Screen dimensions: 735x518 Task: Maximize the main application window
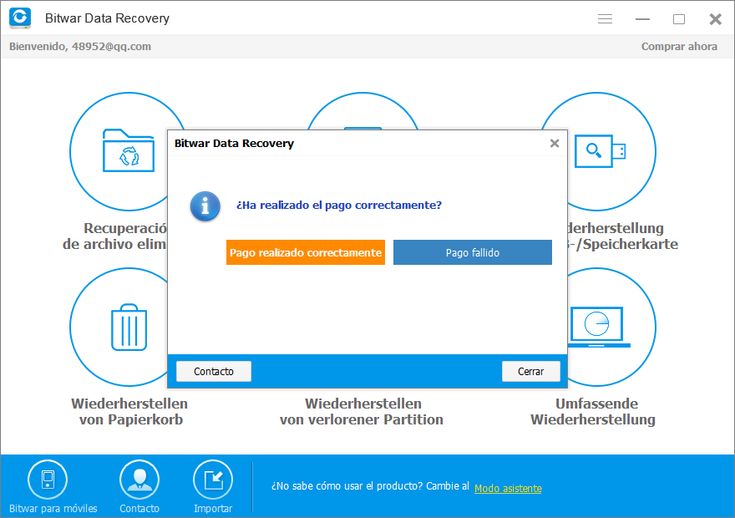pos(679,19)
